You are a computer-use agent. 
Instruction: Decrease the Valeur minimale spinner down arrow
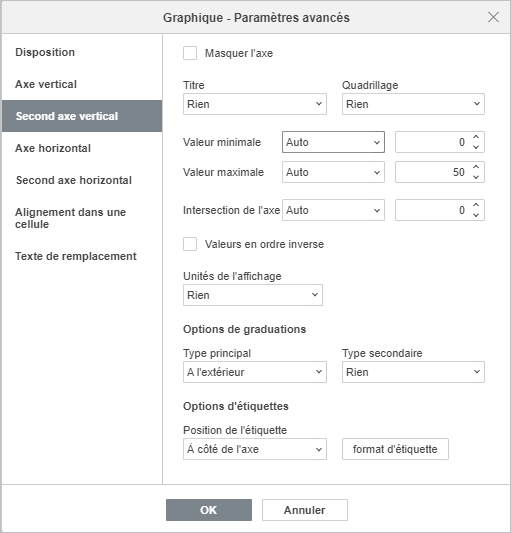pos(476,147)
